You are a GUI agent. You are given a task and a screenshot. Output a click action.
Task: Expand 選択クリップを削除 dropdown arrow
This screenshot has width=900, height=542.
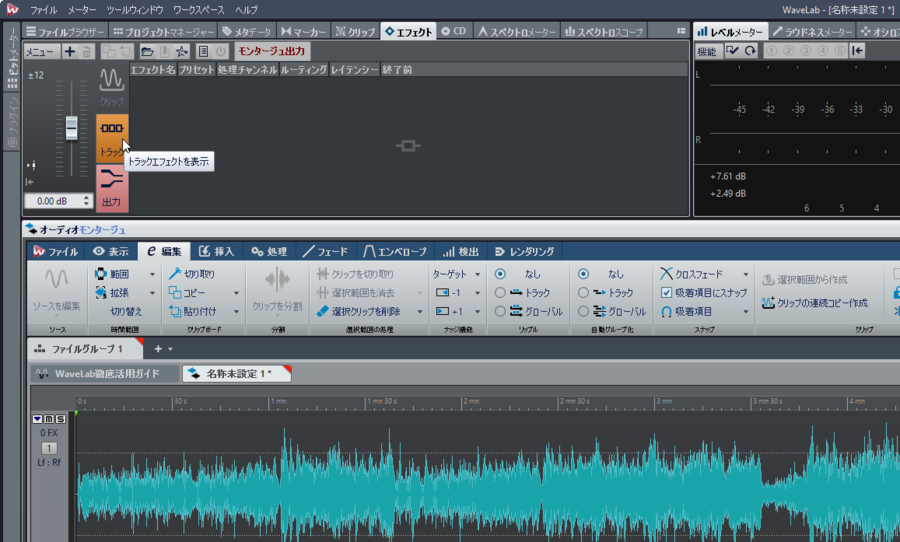[420, 312]
